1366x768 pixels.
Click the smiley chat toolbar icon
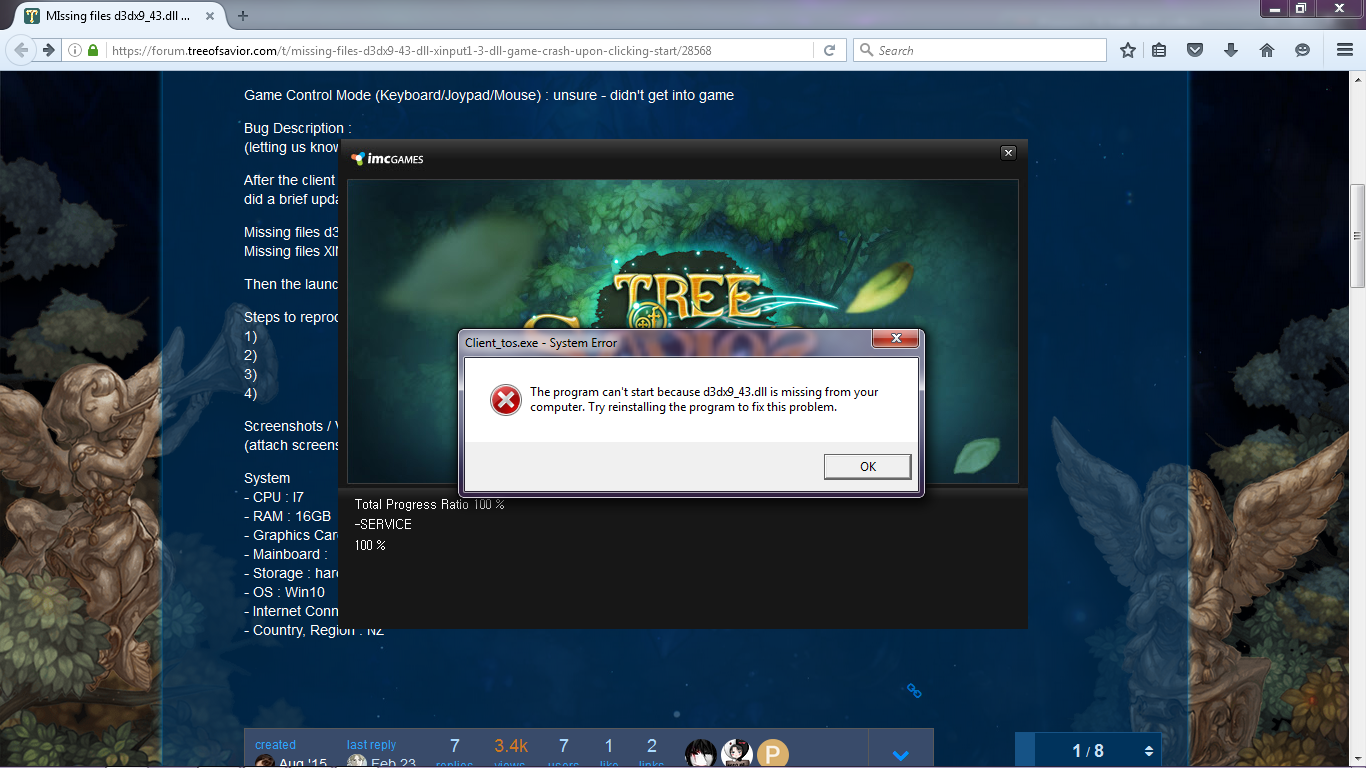click(1302, 50)
